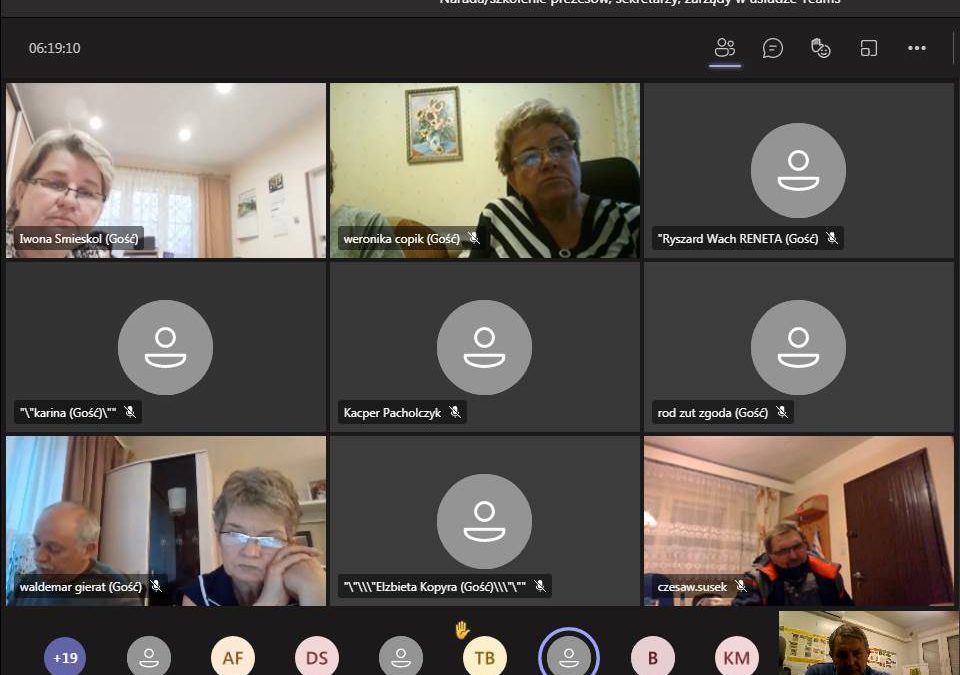Click Iwona Smieskol's video tile

tap(166, 170)
